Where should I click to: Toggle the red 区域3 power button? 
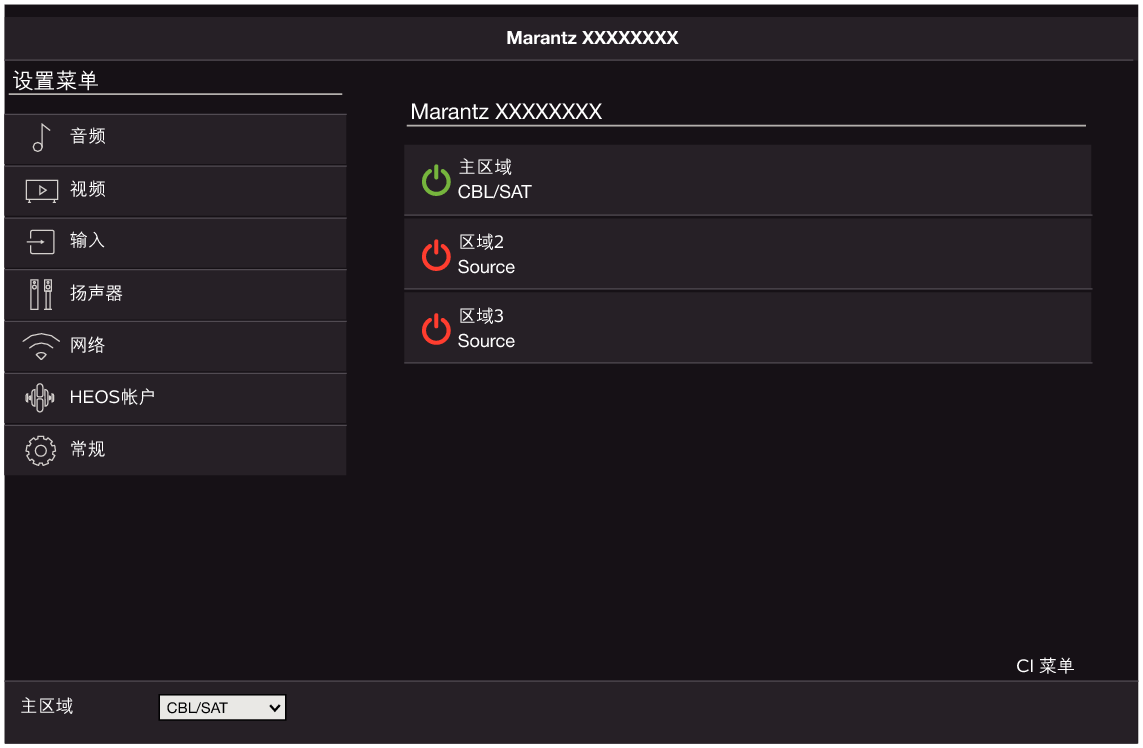pyautogui.click(x=436, y=330)
